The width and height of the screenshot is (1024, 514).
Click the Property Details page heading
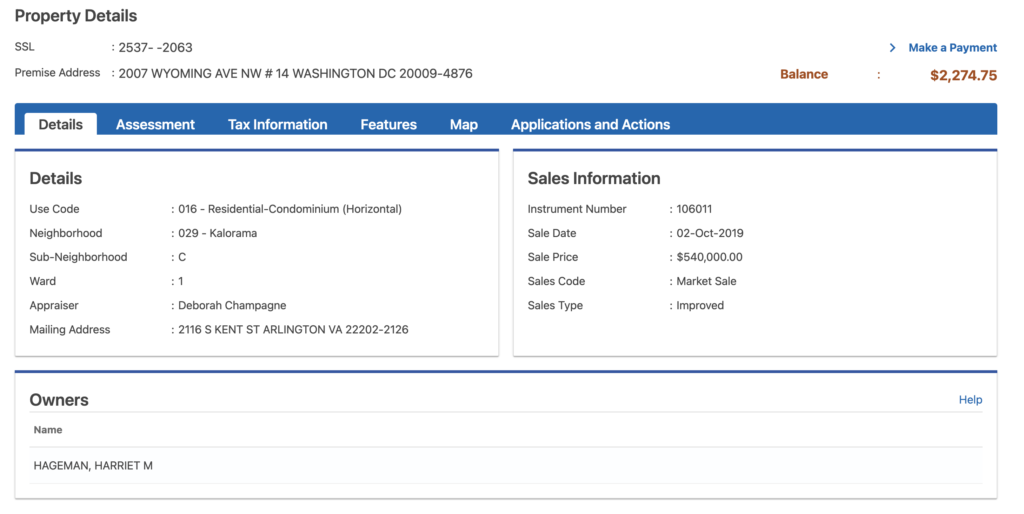76,16
